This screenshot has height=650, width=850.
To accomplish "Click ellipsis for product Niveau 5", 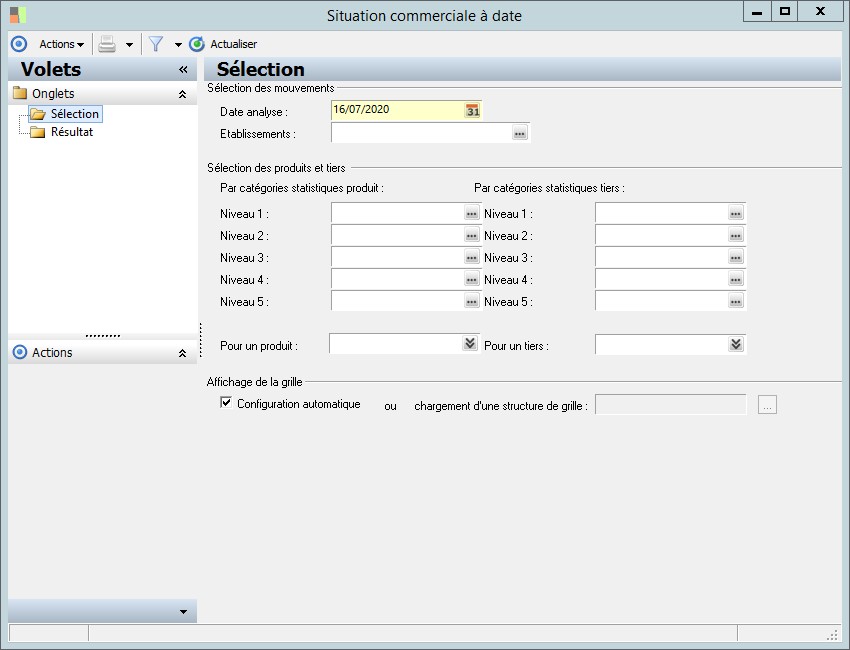I will tap(471, 302).
